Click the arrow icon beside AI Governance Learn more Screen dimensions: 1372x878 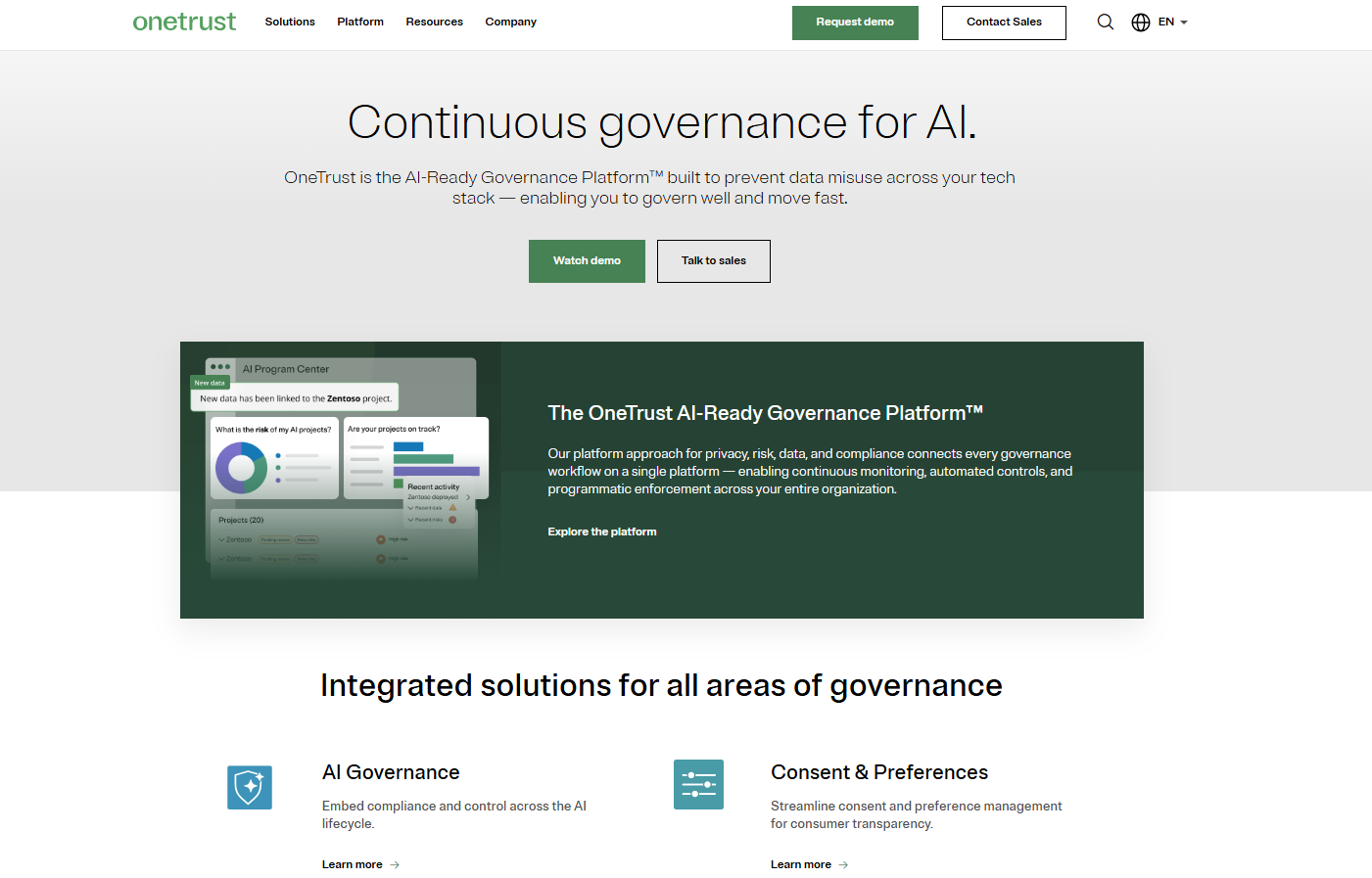point(395,865)
